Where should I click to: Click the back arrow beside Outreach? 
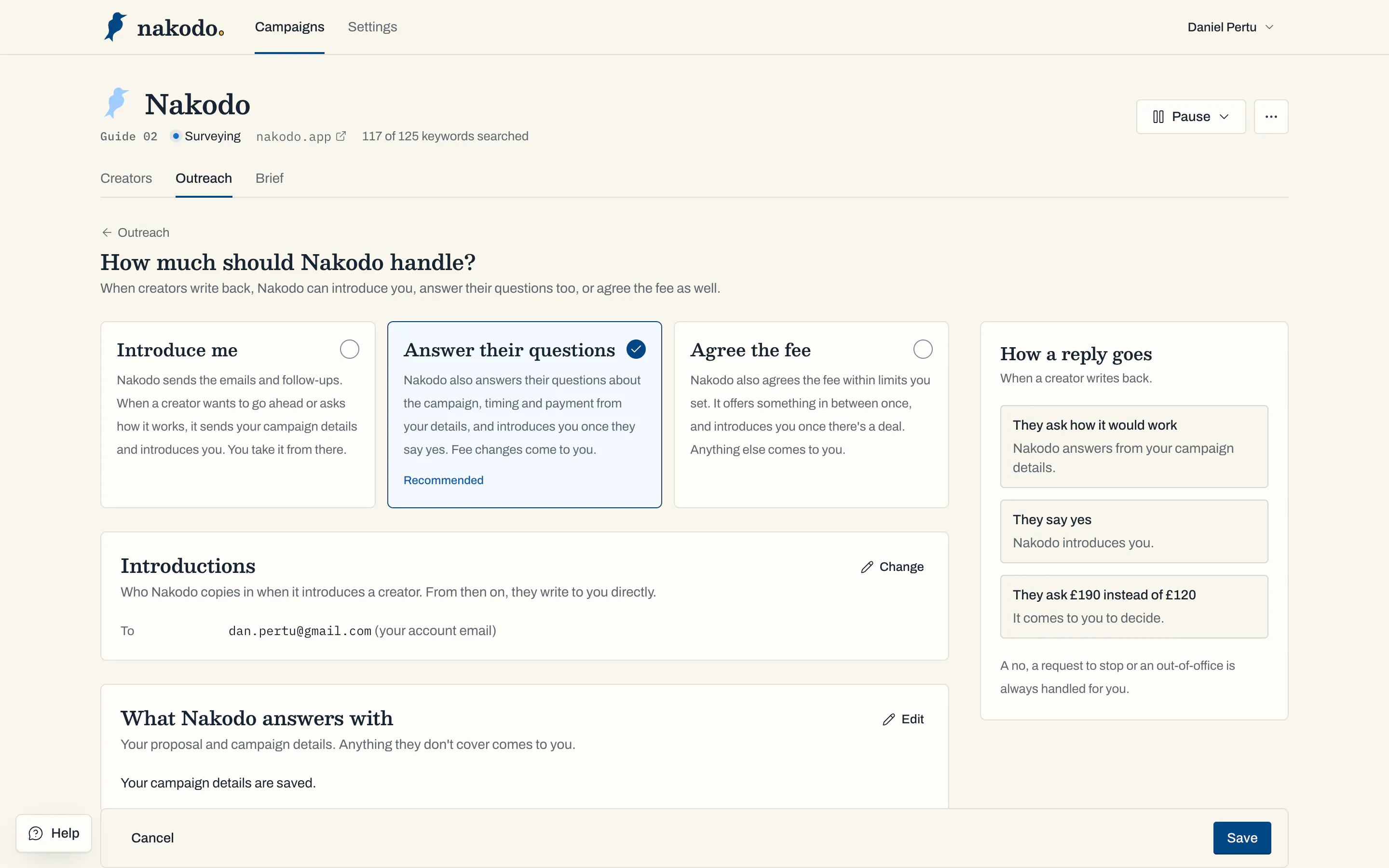click(107, 232)
